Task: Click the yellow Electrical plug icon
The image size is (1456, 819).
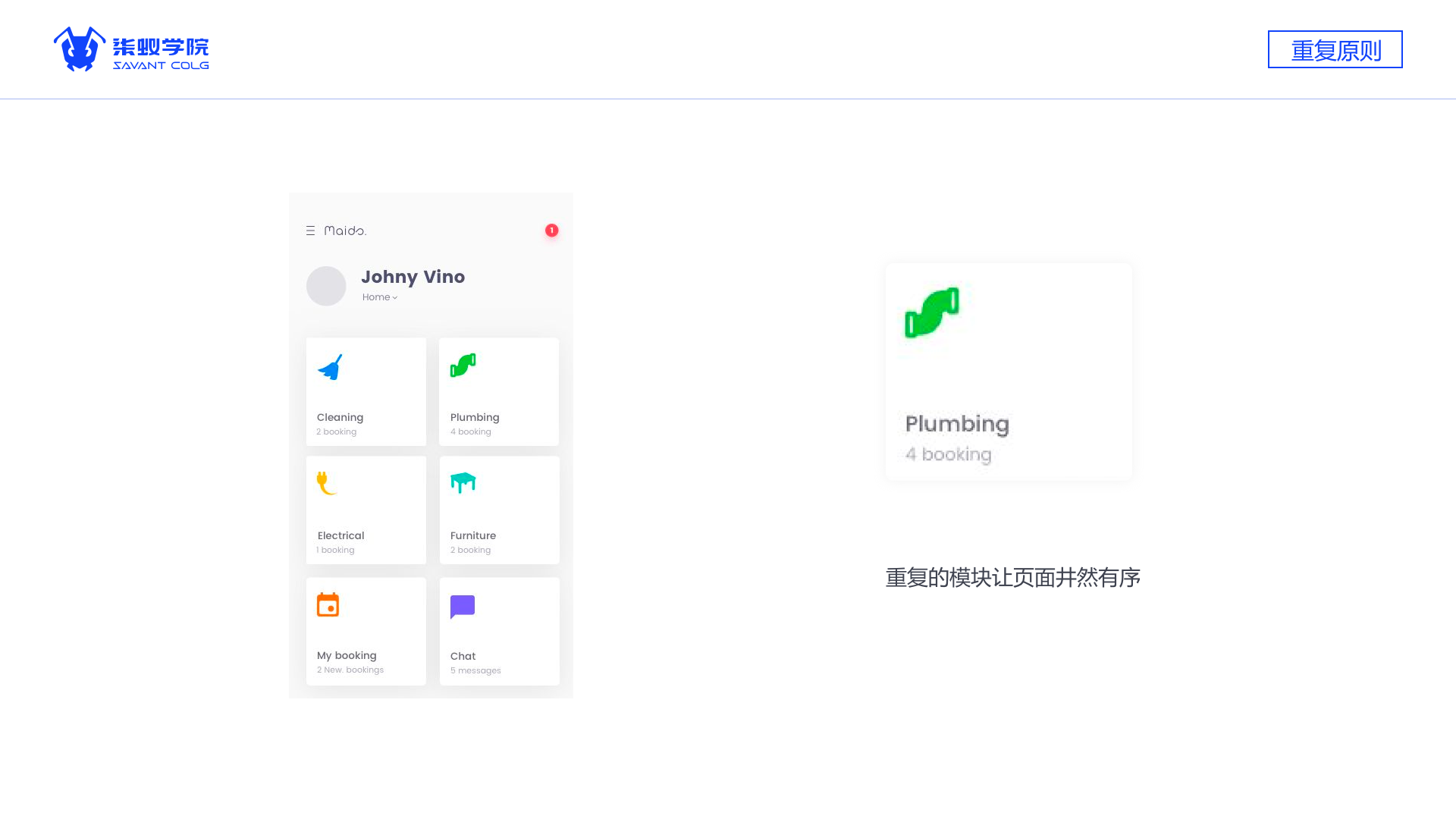Action: (326, 483)
